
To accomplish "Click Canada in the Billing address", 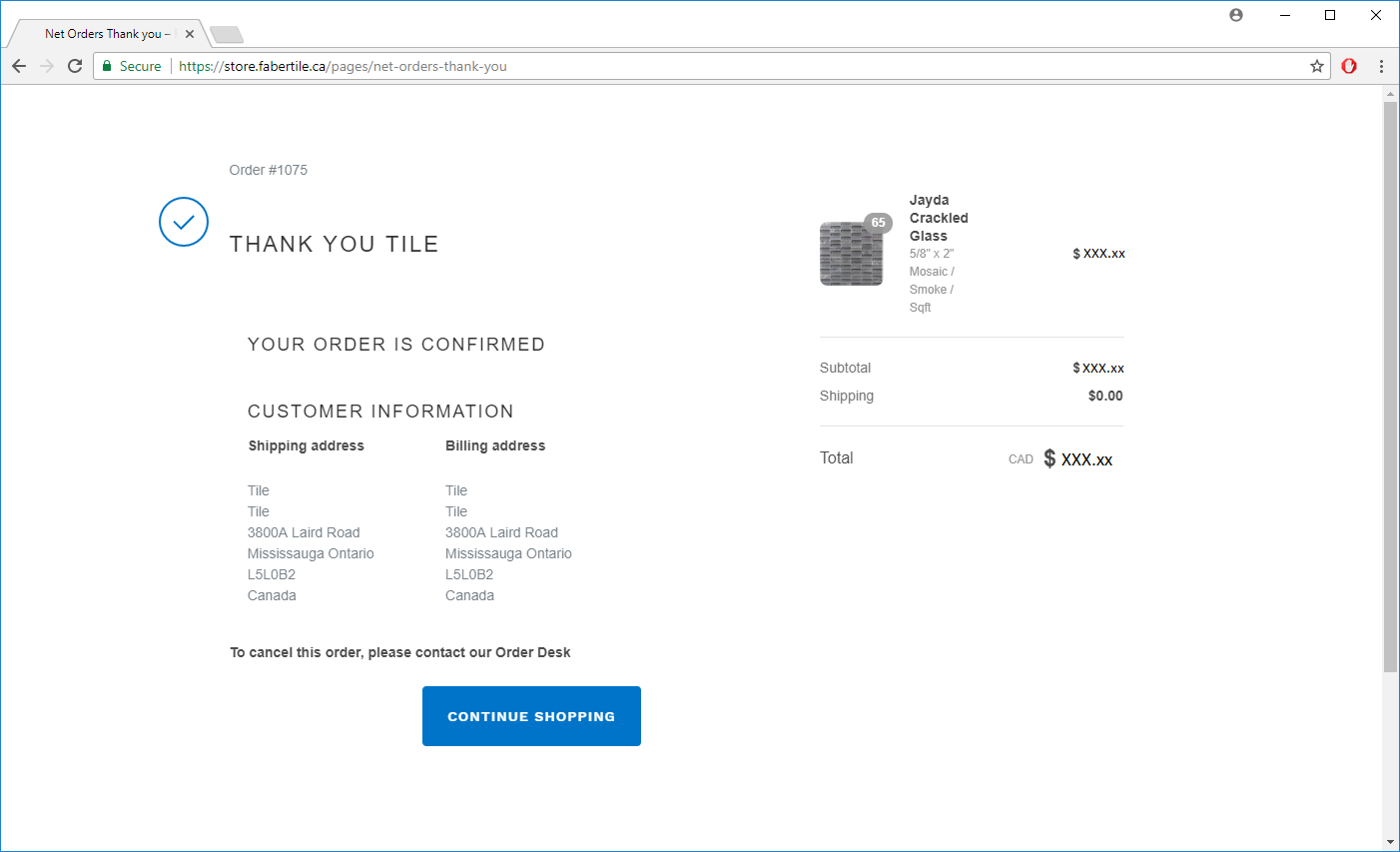I will click(x=469, y=595).
